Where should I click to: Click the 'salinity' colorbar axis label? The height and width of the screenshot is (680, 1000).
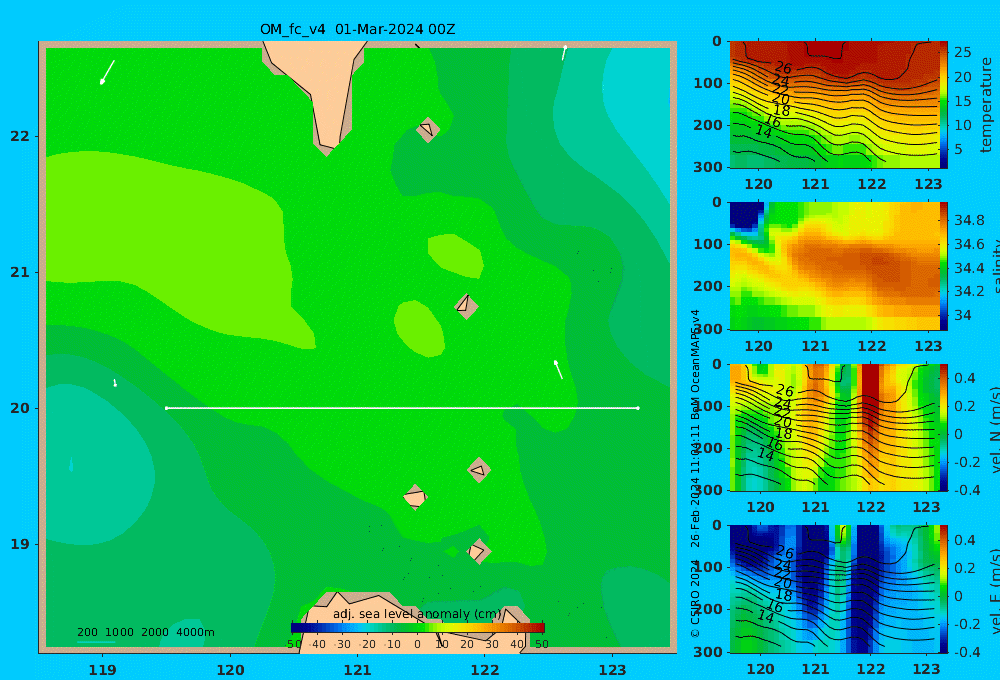[995, 266]
